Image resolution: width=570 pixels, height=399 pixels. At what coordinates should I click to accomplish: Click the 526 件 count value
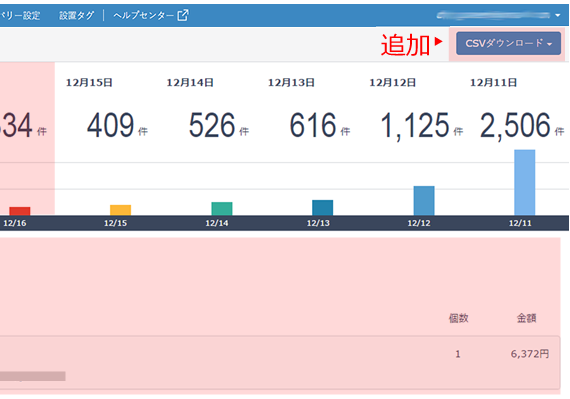[x=218, y=125]
